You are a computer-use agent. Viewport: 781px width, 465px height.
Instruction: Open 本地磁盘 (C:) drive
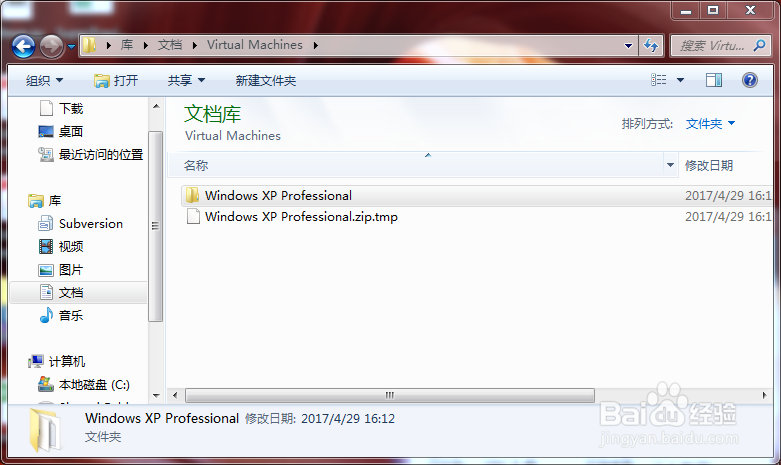coord(94,384)
